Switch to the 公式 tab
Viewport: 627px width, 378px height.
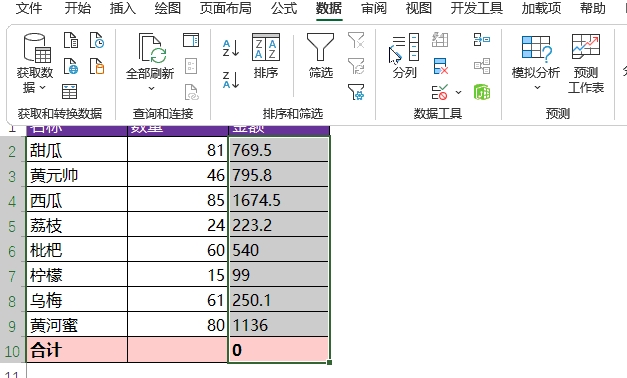point(284,8)
